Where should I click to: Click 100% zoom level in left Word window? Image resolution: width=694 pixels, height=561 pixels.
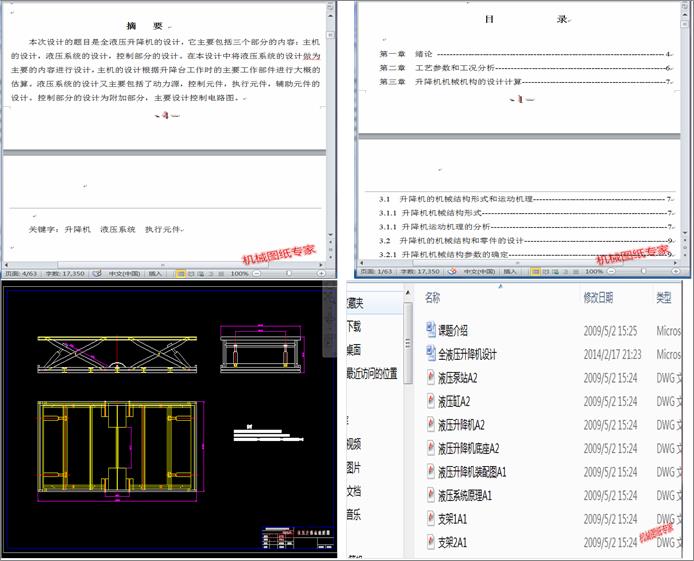point(239,273)
